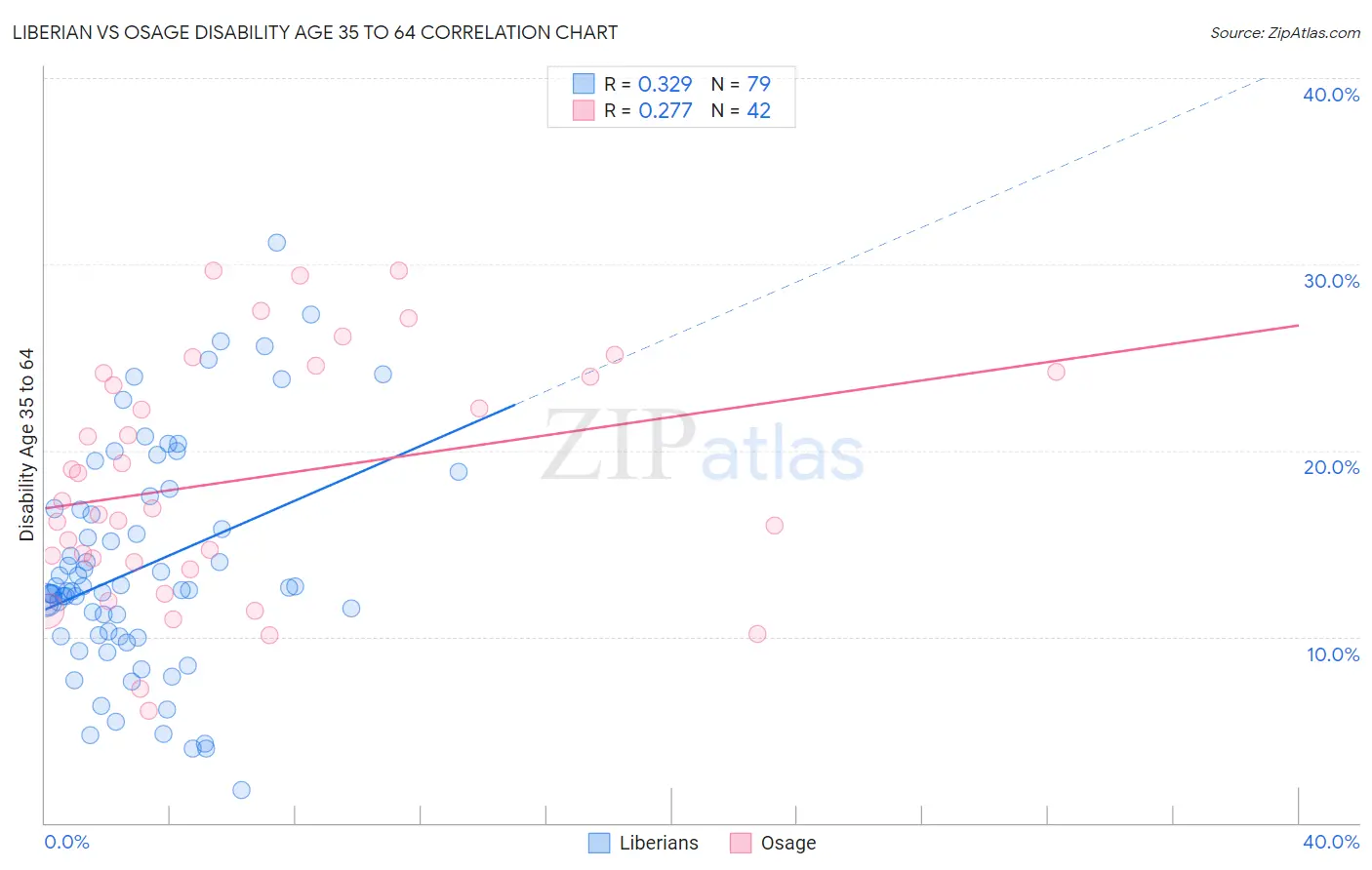Viewport: 1372px width, 870px height.
Task: Select the Osage legend label
Action: 788,843
